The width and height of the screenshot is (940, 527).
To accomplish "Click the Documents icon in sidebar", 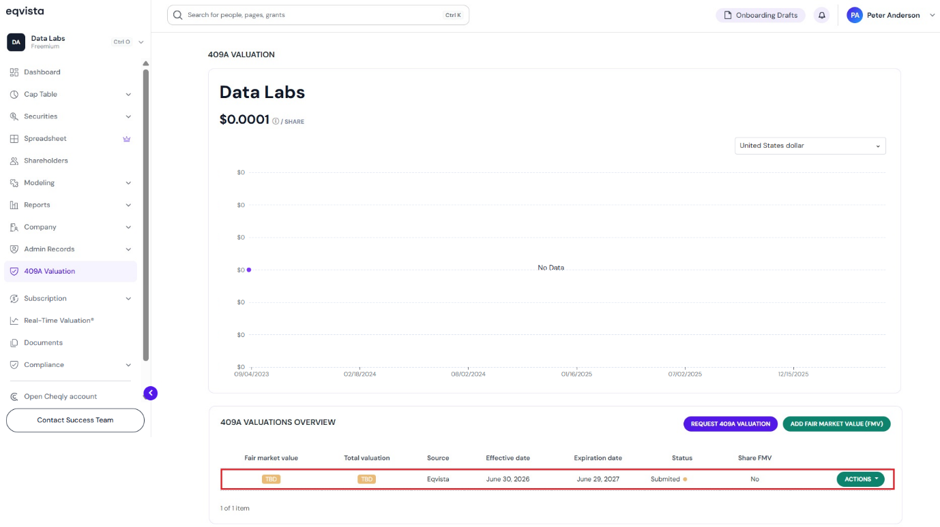I will tap(14, 343).
